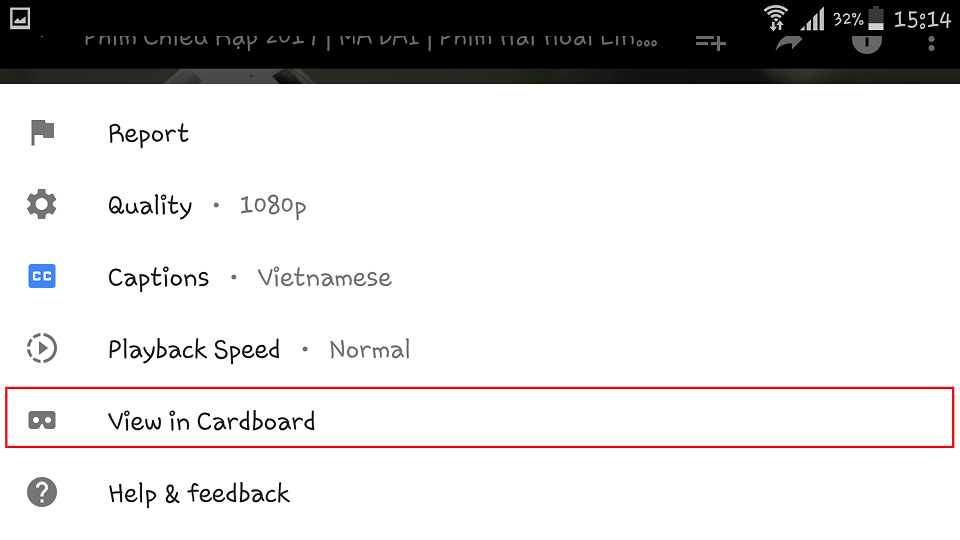Tap the Report flag icon
Viewport: 960px width, 540px height.
point(42,132)
